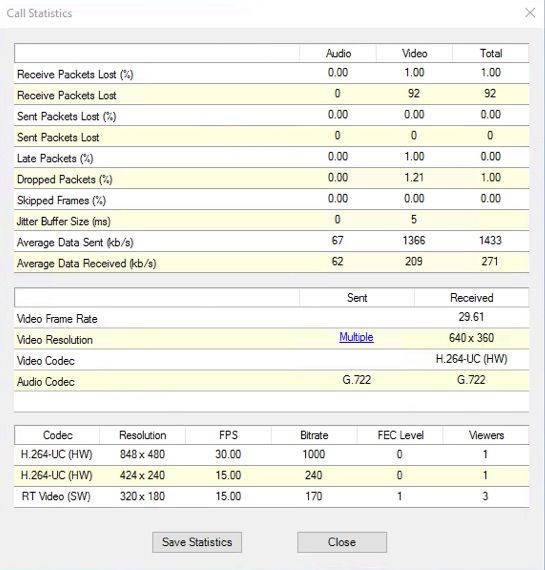Select the Video column header
The image size is (545, 570).
414,53
